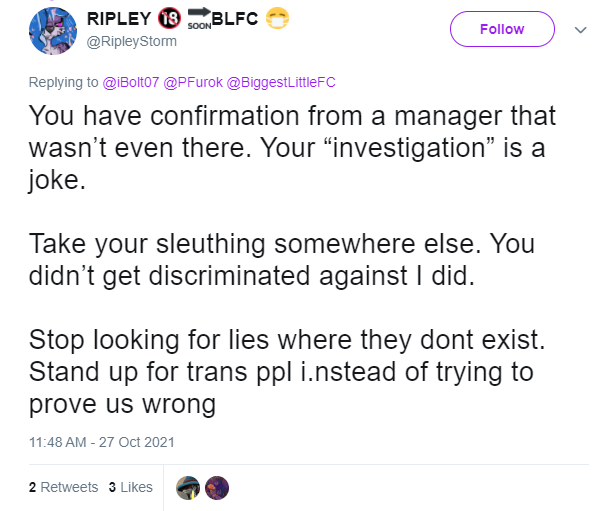Click the face mask emoji after BLFC
Screen dimensions: 600x511
[x=277, y=18]
